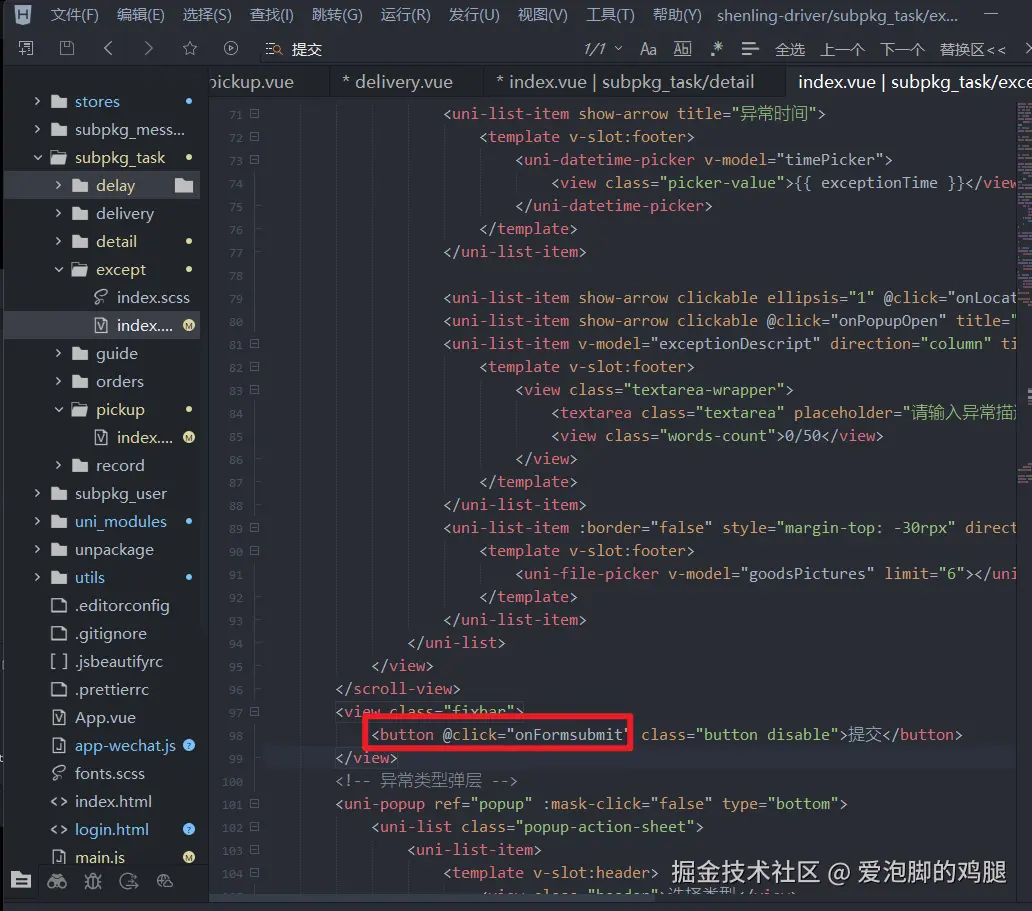The width and height of the screenshot is (1032, 911).
Task: Collapse the code fold at line 81
Action: (255, 344)
